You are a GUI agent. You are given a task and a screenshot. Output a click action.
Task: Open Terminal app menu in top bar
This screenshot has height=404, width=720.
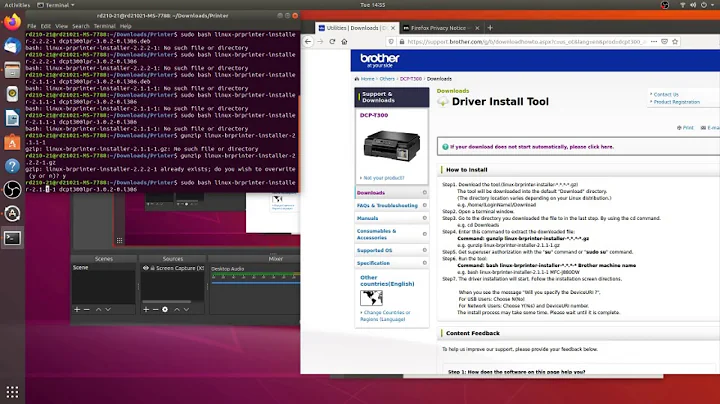pyautogui.click(x=56, y=5)
